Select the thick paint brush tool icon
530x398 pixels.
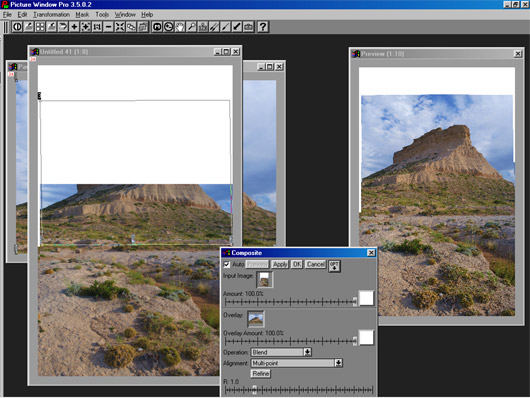237,27
